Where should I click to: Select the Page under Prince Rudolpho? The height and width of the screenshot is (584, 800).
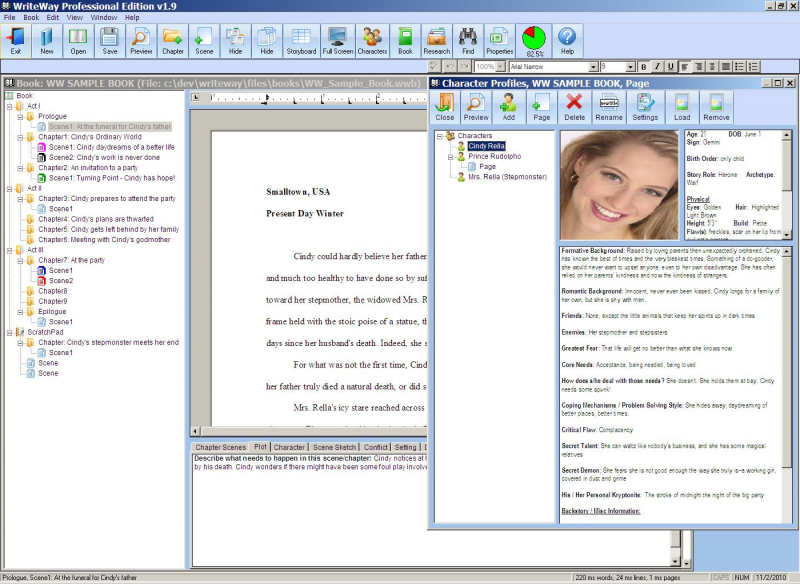click(x=487, y=167)
